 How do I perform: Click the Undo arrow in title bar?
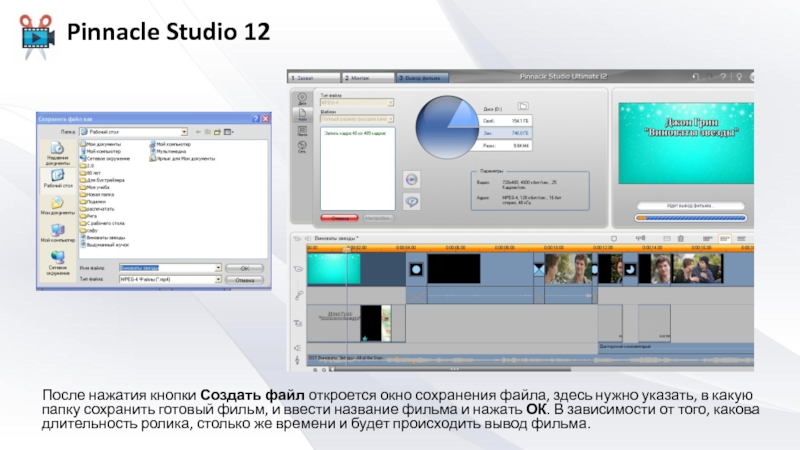(695, 77)
